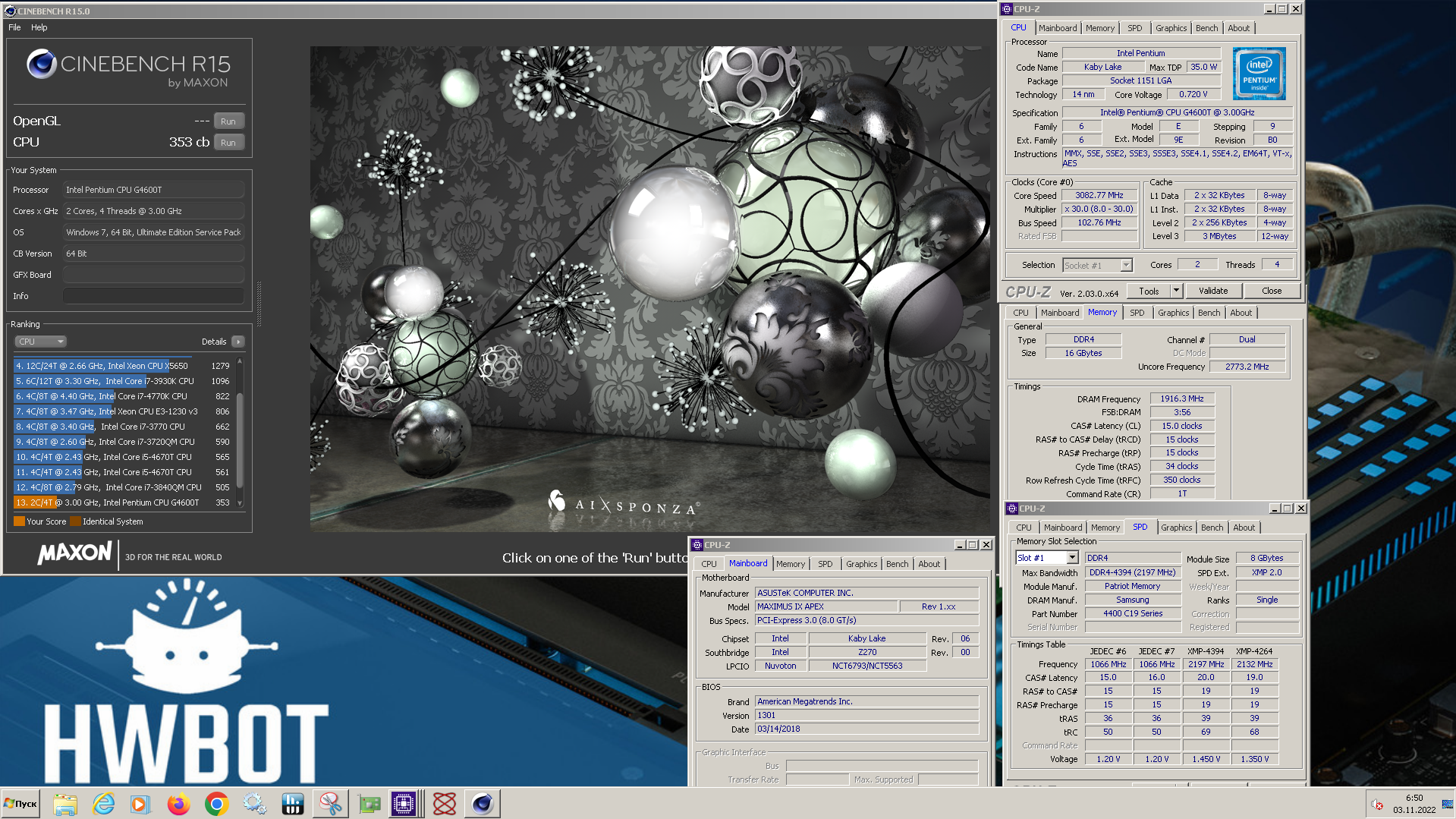Open Windows Explorer folder icon in taskbar

pos(65,804)
